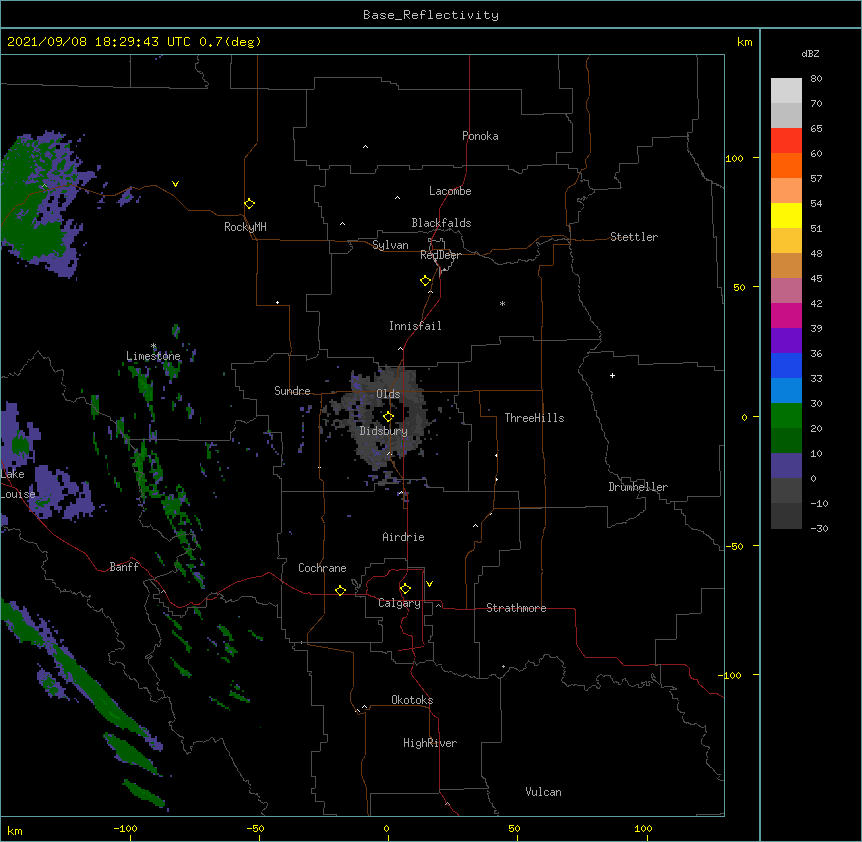Select the dark green 20-10 dBZ legend swatch
862x842 pixels.
[x=786, y=440]
